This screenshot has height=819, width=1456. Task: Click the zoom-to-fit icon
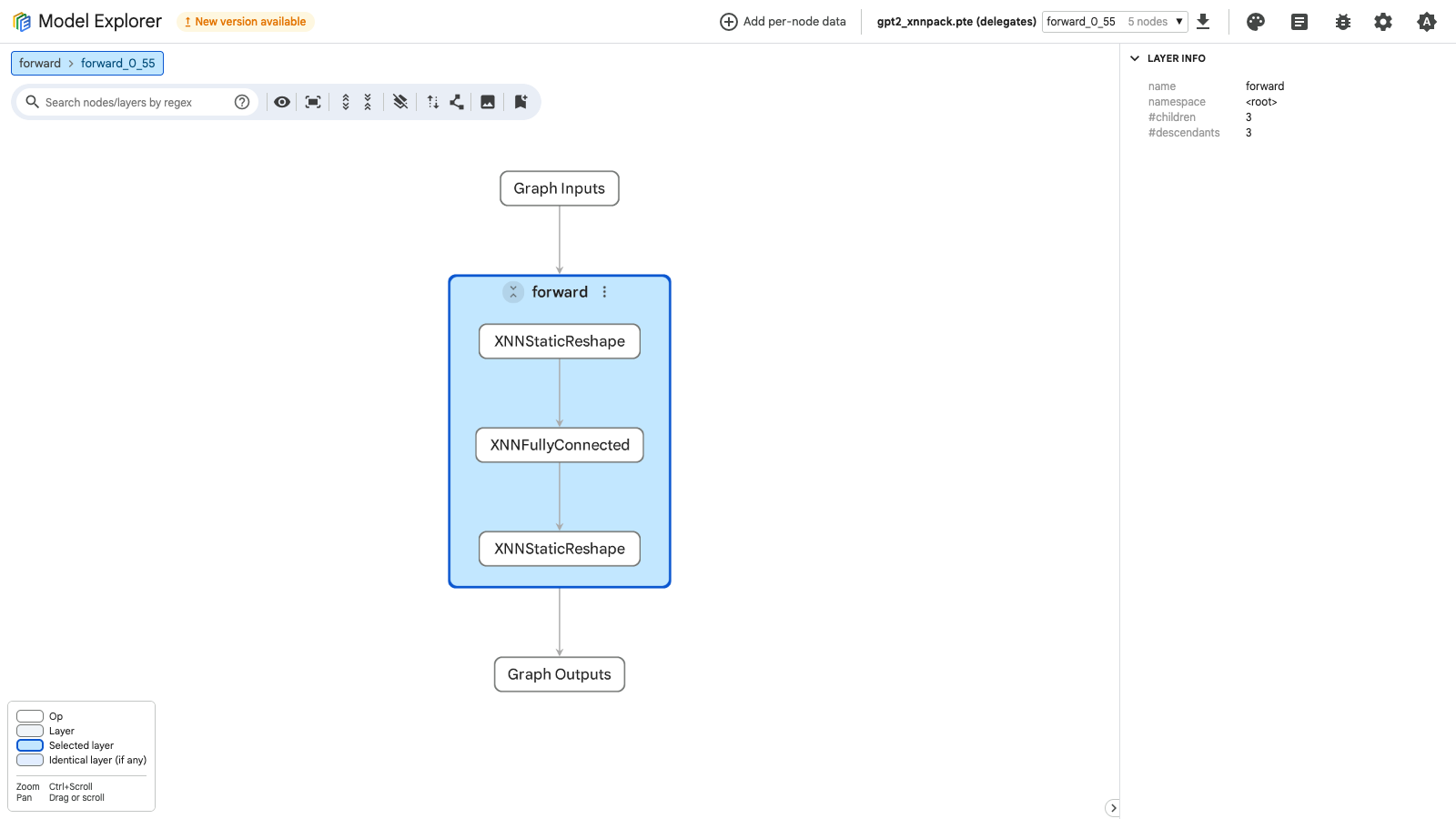313,102
